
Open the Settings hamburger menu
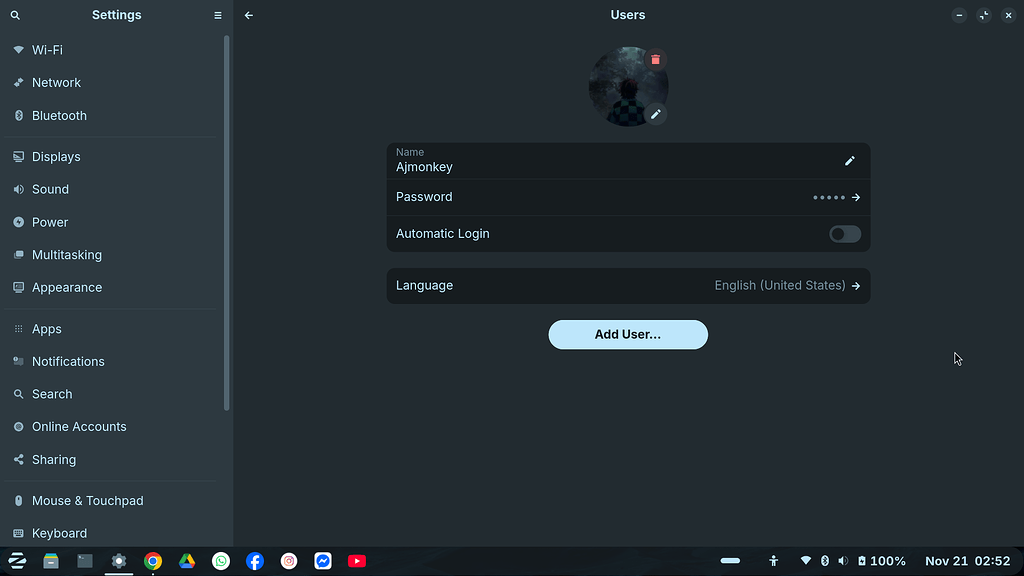click(x=218, y=15)
